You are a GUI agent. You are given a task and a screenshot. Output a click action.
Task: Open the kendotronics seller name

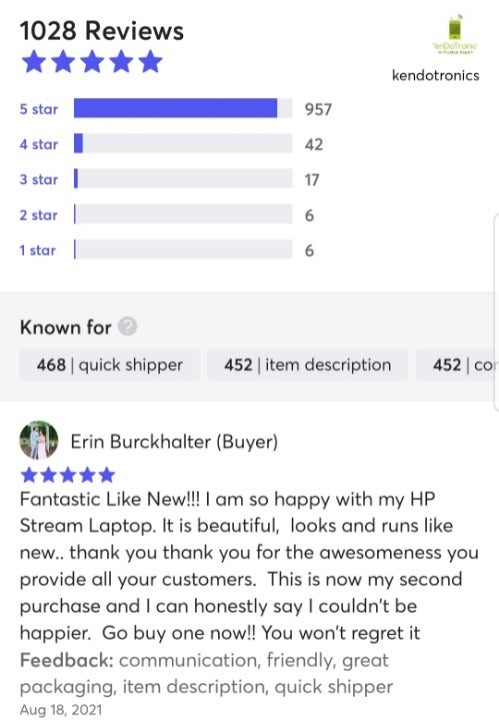point(435,75)
